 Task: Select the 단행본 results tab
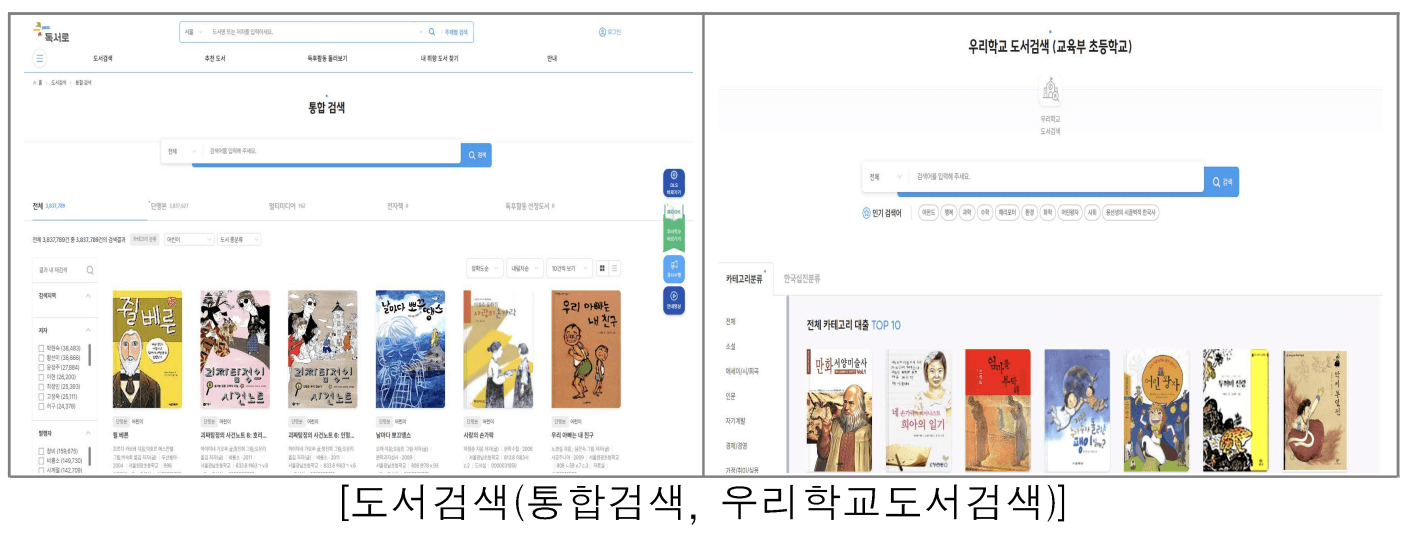(x=169, y=205)
